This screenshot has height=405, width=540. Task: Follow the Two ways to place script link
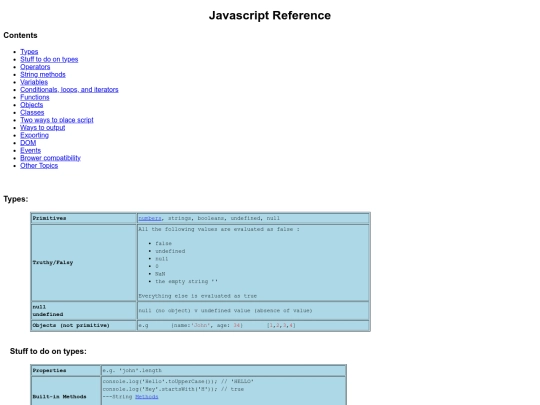tap(57, 120)
